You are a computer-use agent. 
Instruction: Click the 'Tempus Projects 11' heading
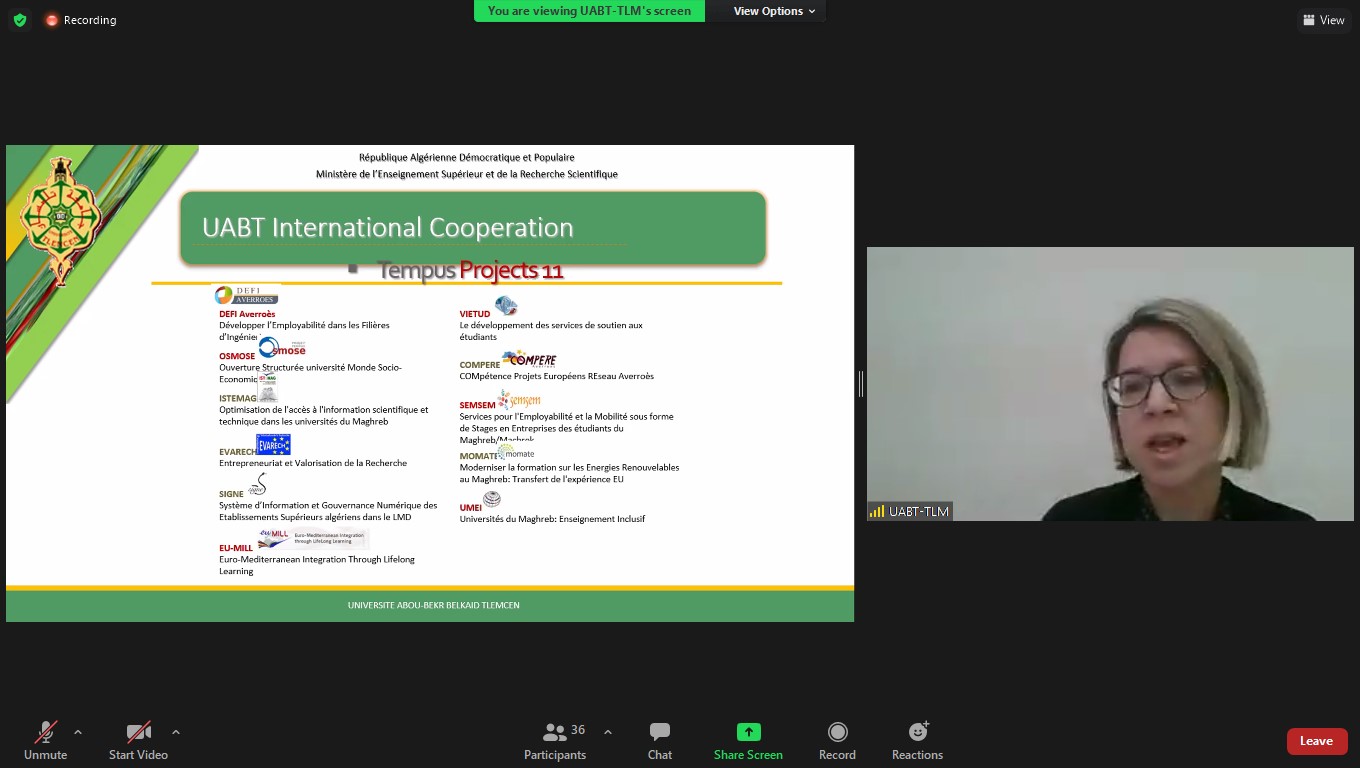point(470,270)
